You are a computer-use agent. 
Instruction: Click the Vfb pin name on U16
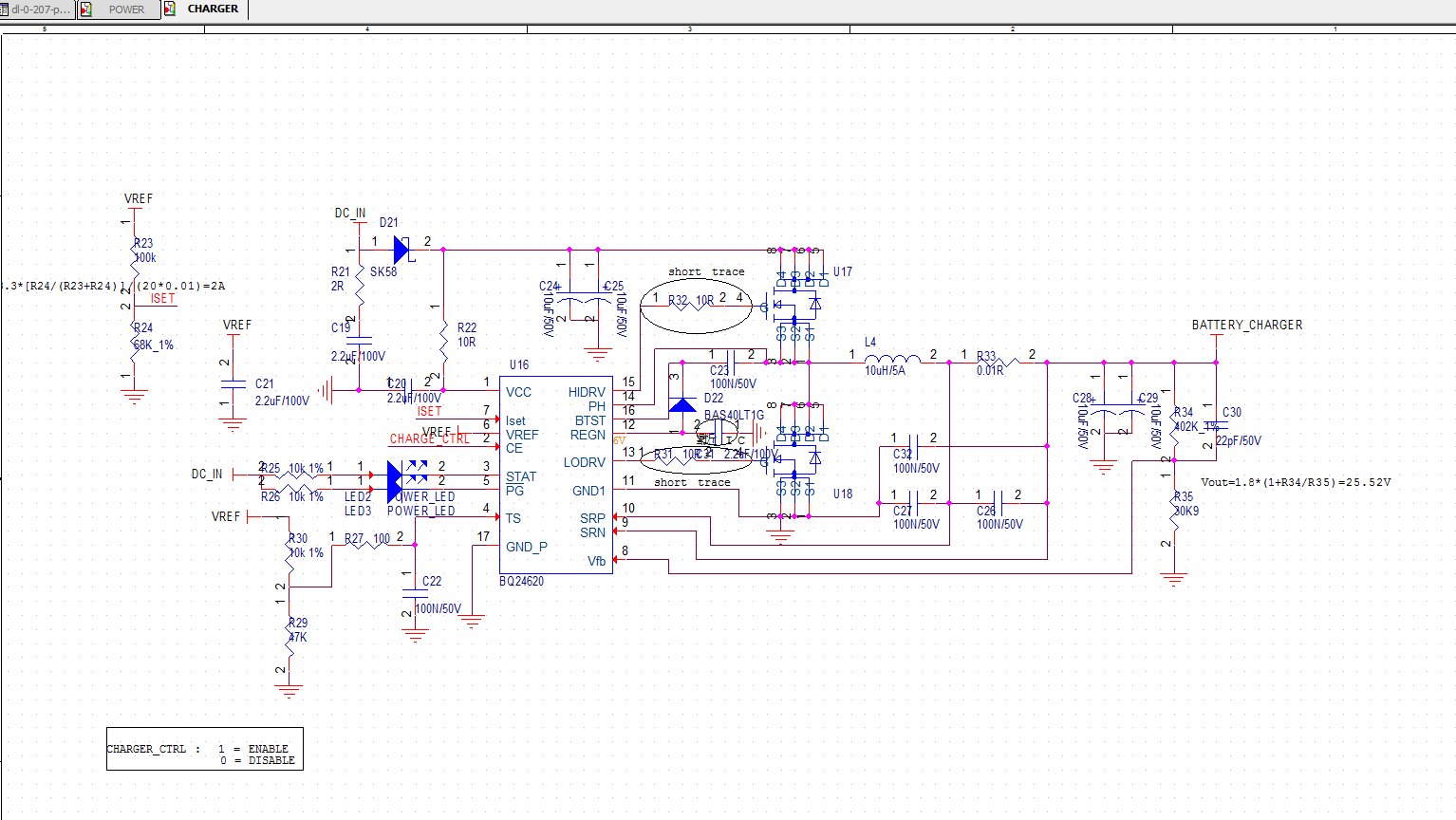pos(596,561)
